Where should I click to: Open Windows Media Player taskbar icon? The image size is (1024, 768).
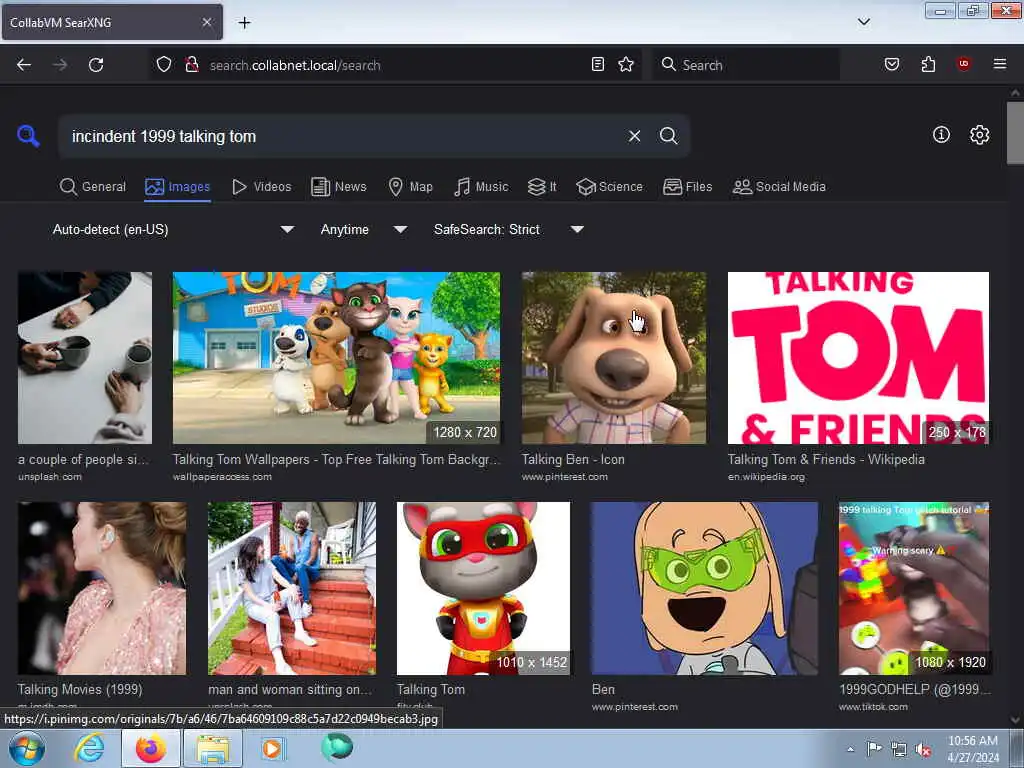272,748
